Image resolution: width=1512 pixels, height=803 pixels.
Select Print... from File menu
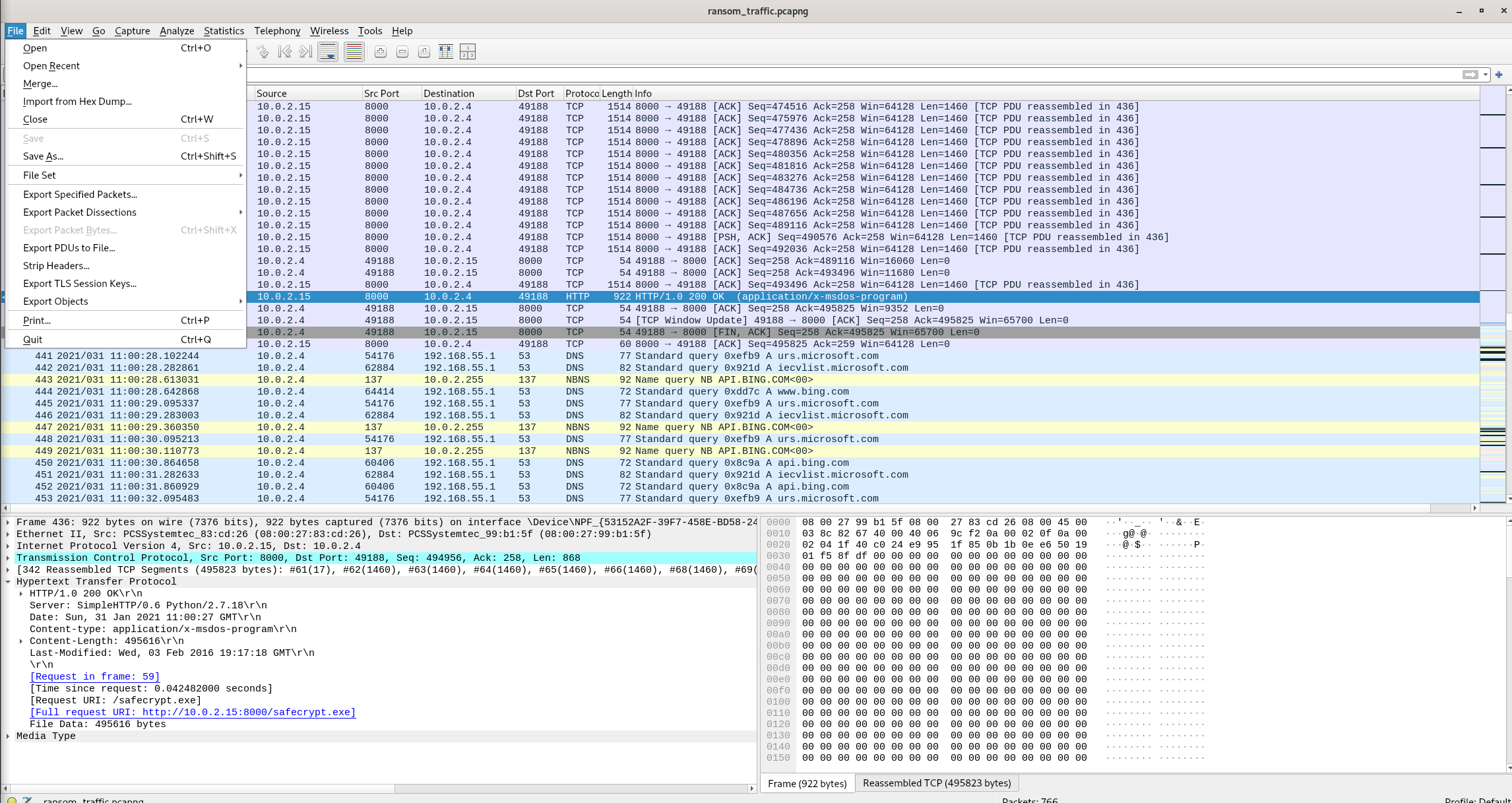[125, 321]
